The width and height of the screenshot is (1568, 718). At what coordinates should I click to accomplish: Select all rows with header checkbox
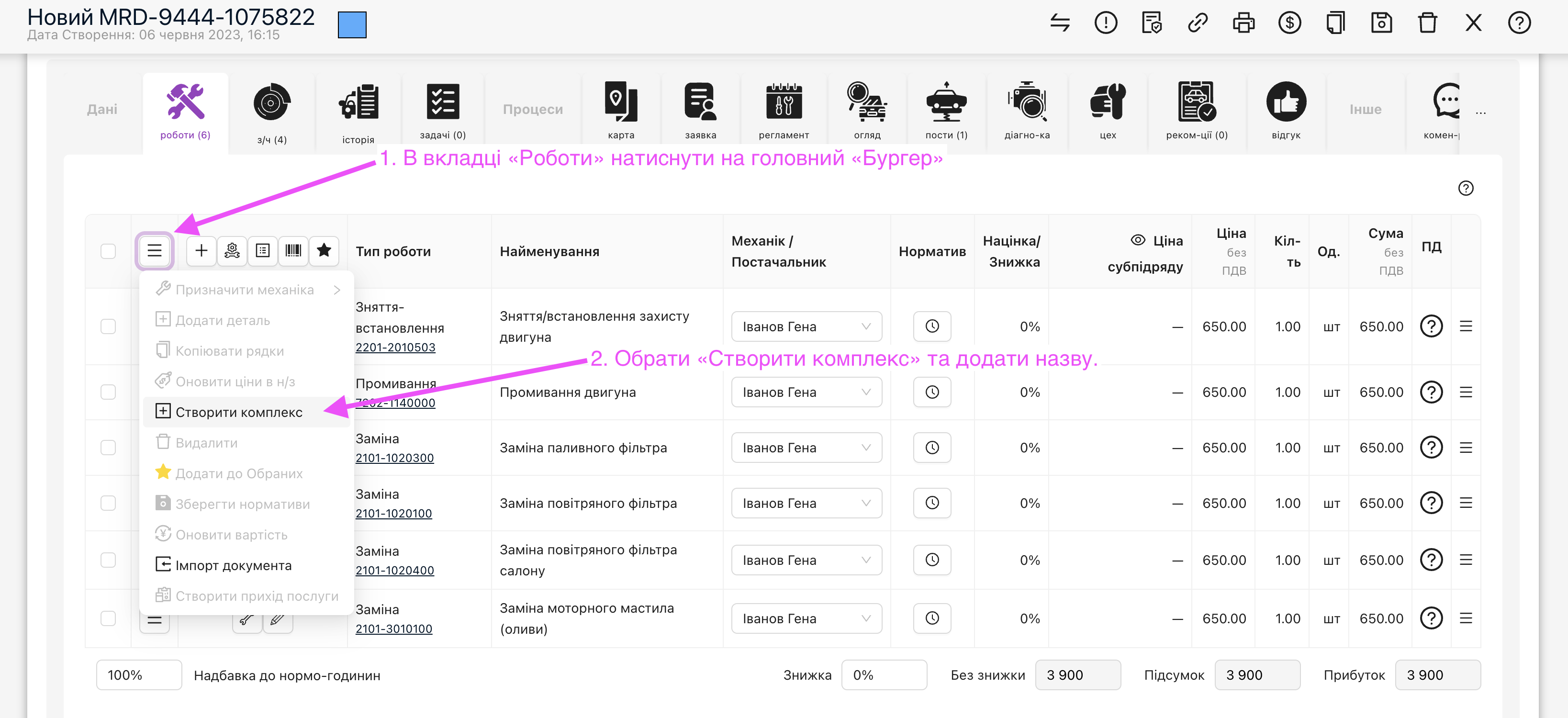click(x=108, y=251)
